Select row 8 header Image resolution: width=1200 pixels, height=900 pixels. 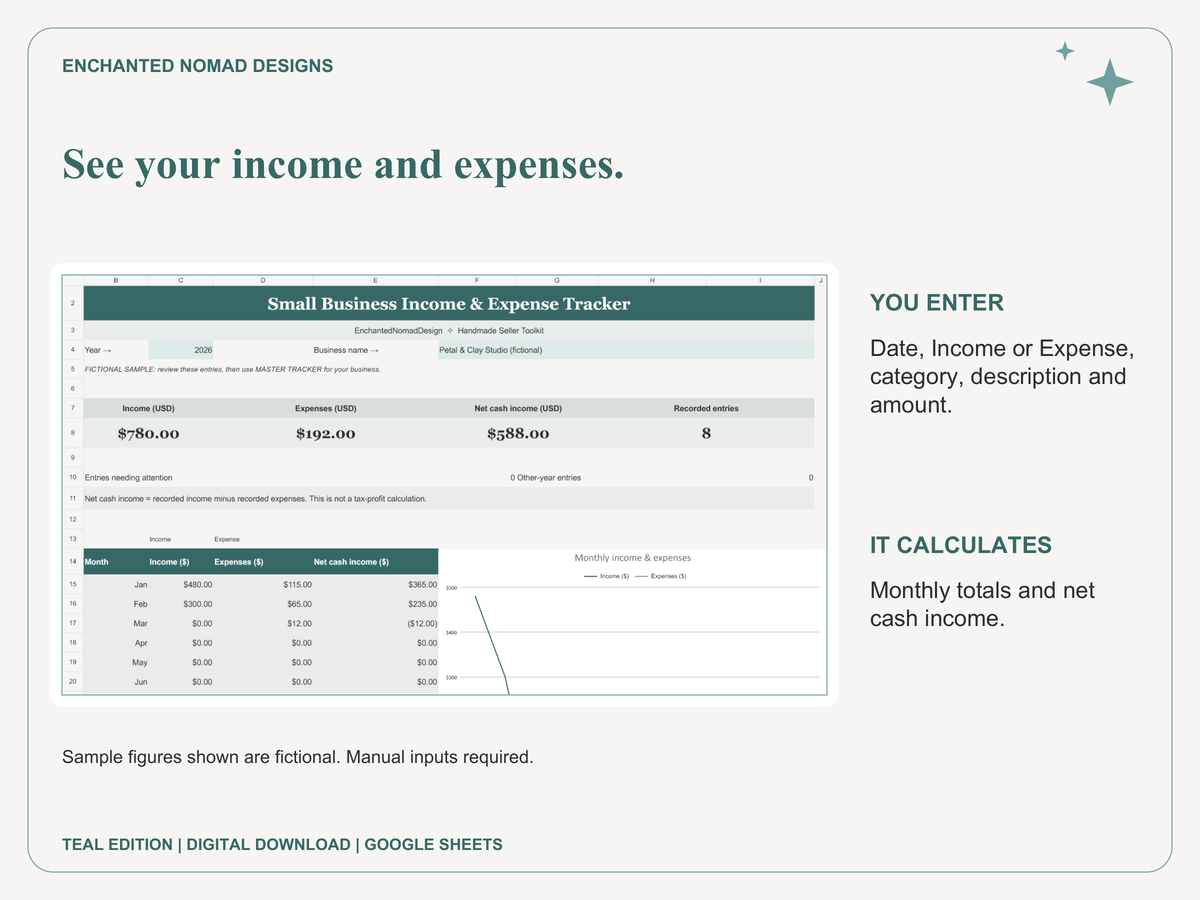[x=73, y=433]
